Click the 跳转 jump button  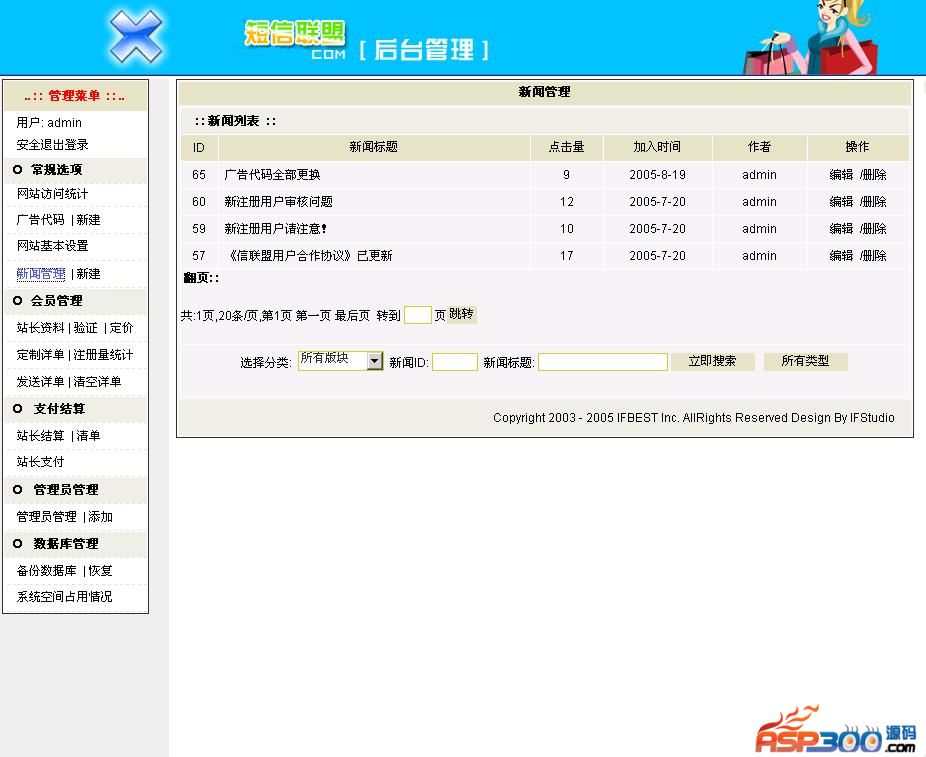(x=461, y=315)
